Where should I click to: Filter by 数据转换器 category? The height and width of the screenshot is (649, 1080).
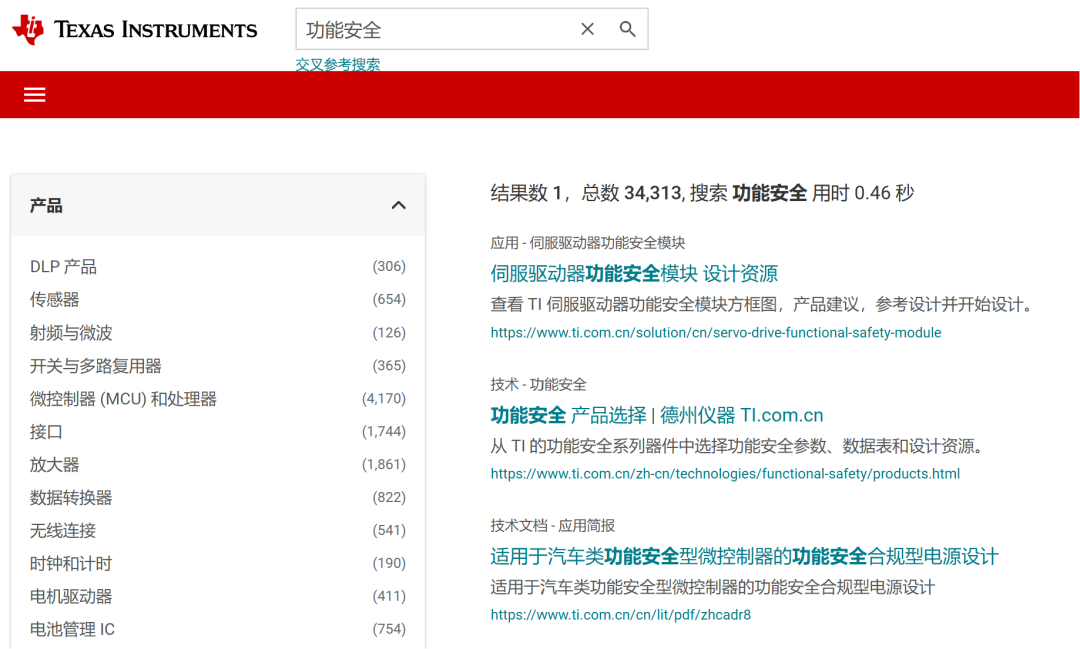[x=71, y=497]
